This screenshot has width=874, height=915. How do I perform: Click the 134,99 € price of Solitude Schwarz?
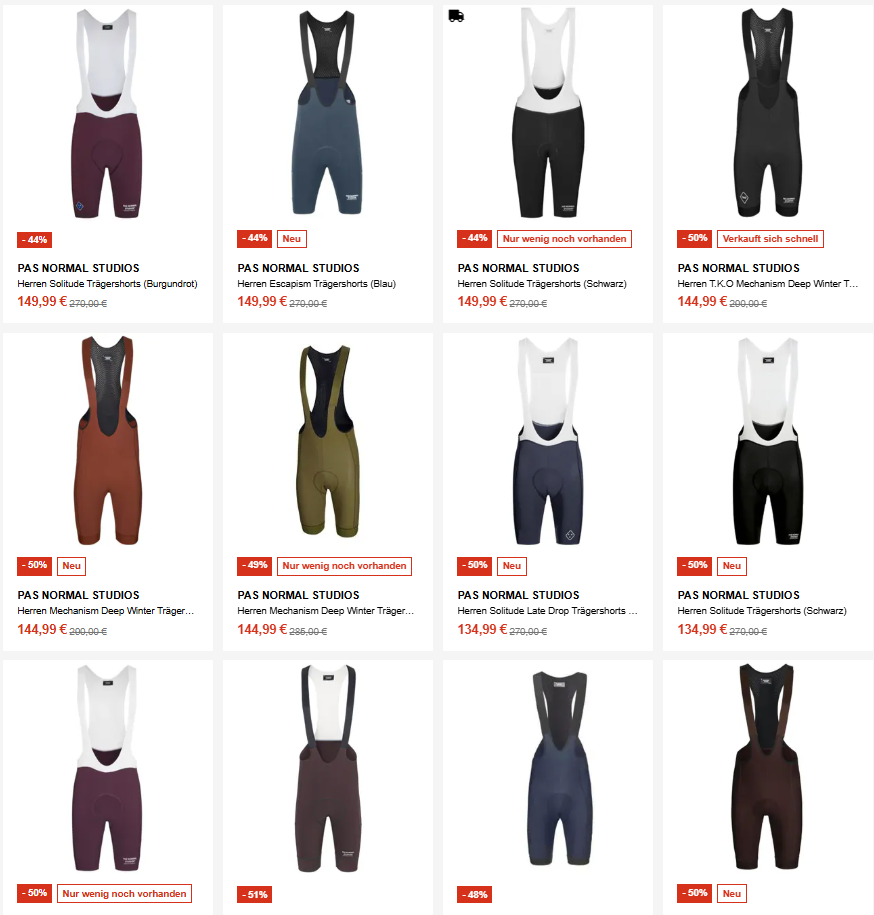coord(702,630)
